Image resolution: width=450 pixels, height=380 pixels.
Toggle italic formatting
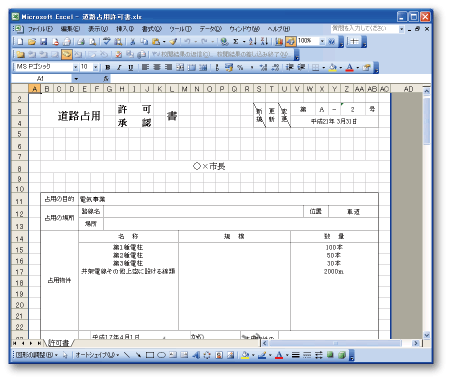tap(119, 67)
